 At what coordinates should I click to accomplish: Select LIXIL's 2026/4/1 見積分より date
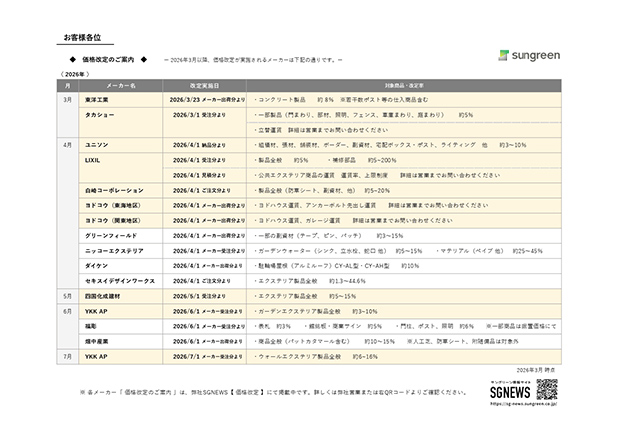point(199,176)
